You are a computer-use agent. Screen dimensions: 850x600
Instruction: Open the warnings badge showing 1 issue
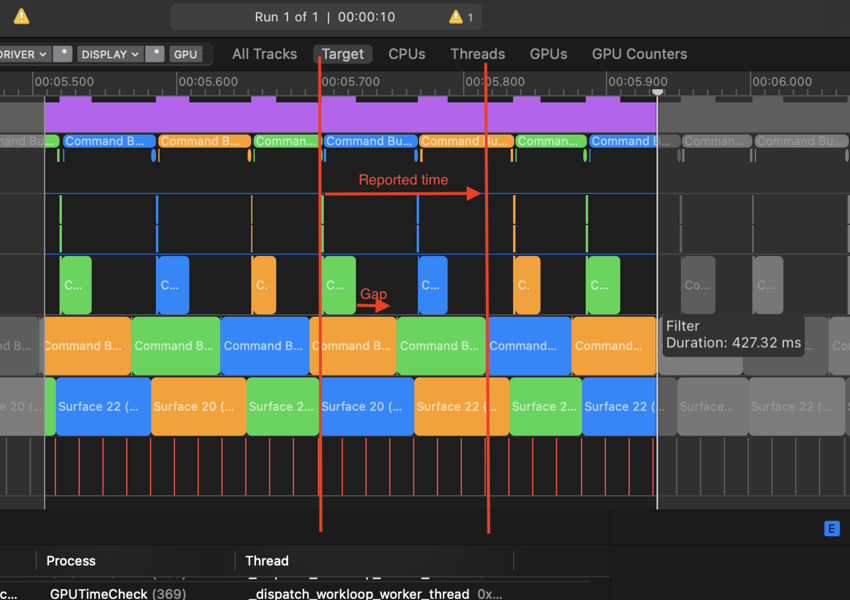pyautogui.click(x=455, y=16)
